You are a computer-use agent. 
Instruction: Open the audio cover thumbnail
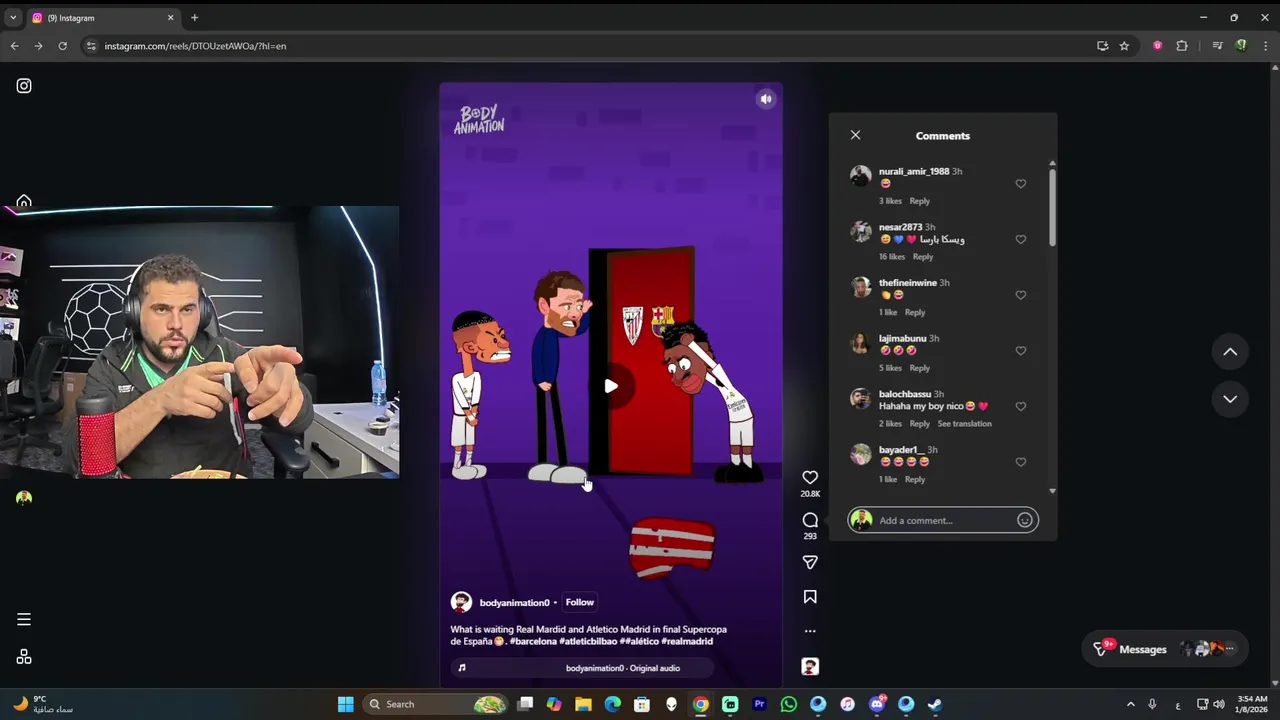[810, 667]
